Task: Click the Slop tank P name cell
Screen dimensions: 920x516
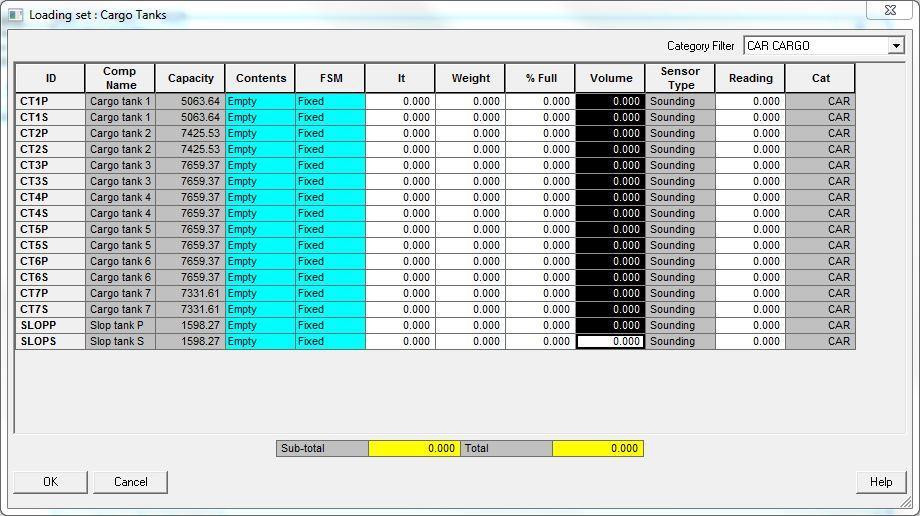Action: pos(120,325)
